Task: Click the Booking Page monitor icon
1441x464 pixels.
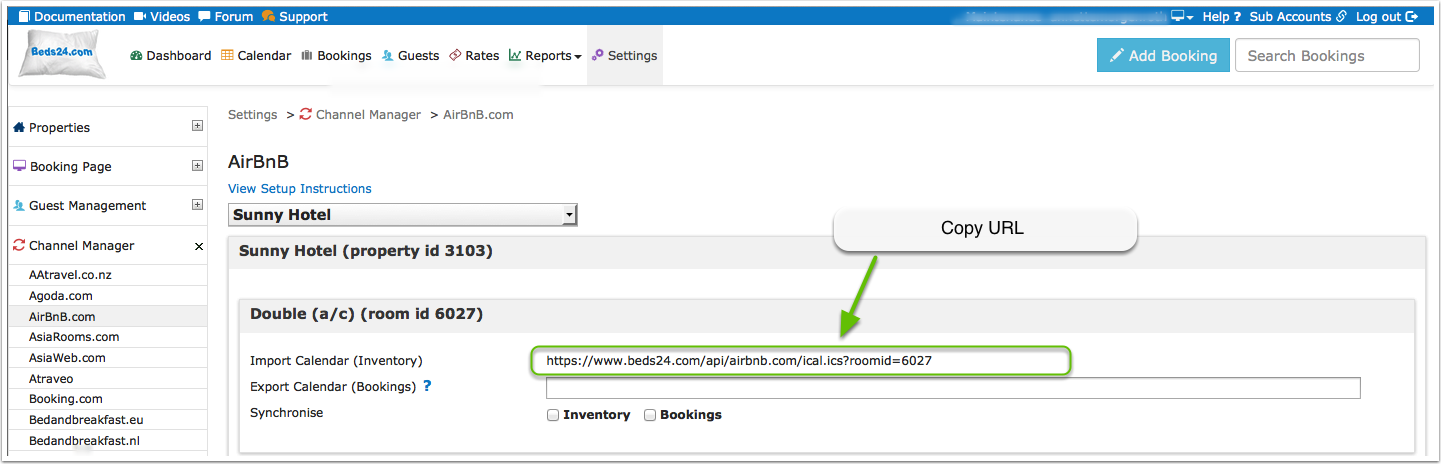Action: 19,166
